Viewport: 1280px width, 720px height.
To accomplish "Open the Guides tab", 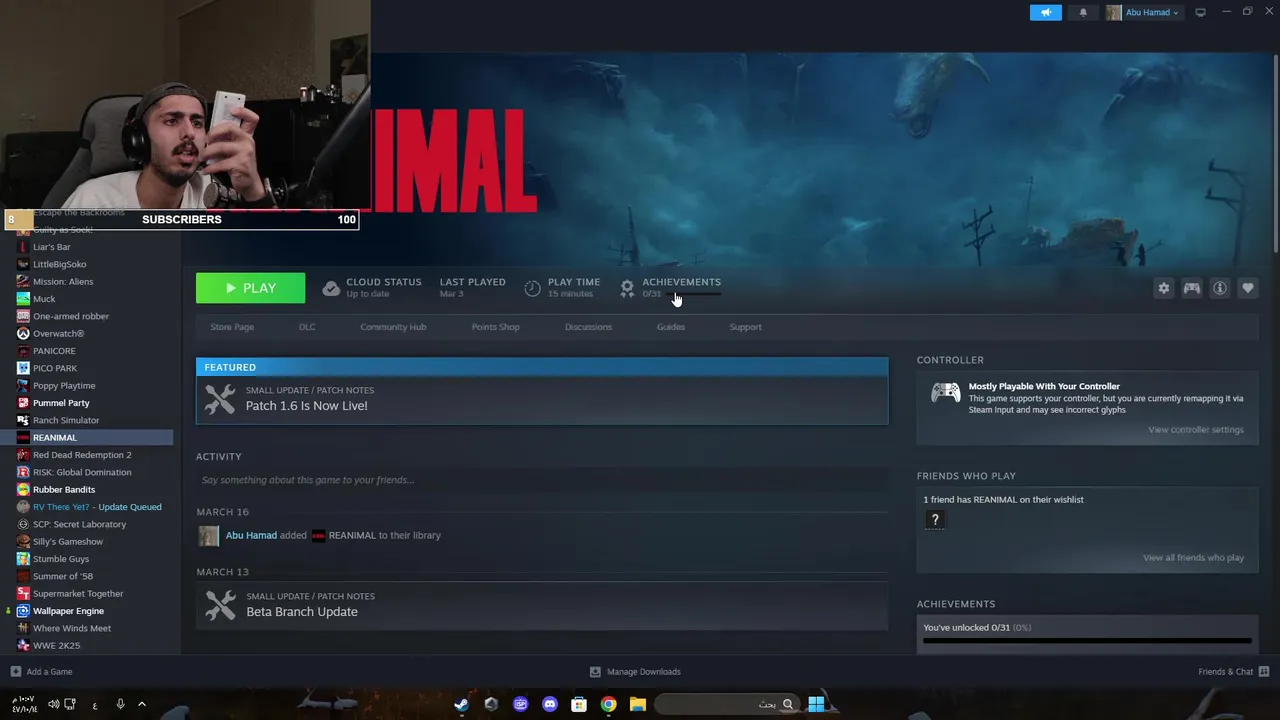I will click(671, 327).
